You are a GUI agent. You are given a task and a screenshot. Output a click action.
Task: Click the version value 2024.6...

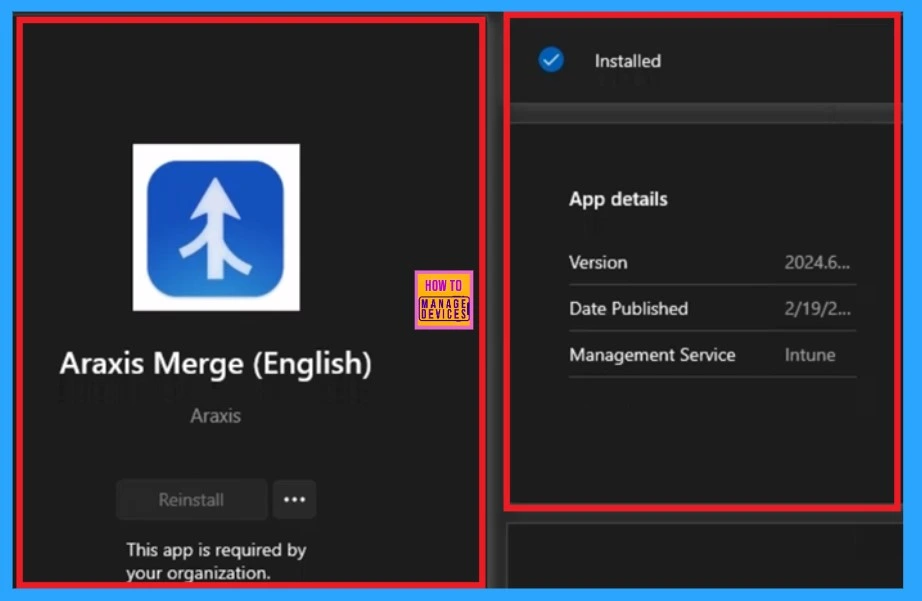coord(817,262)
